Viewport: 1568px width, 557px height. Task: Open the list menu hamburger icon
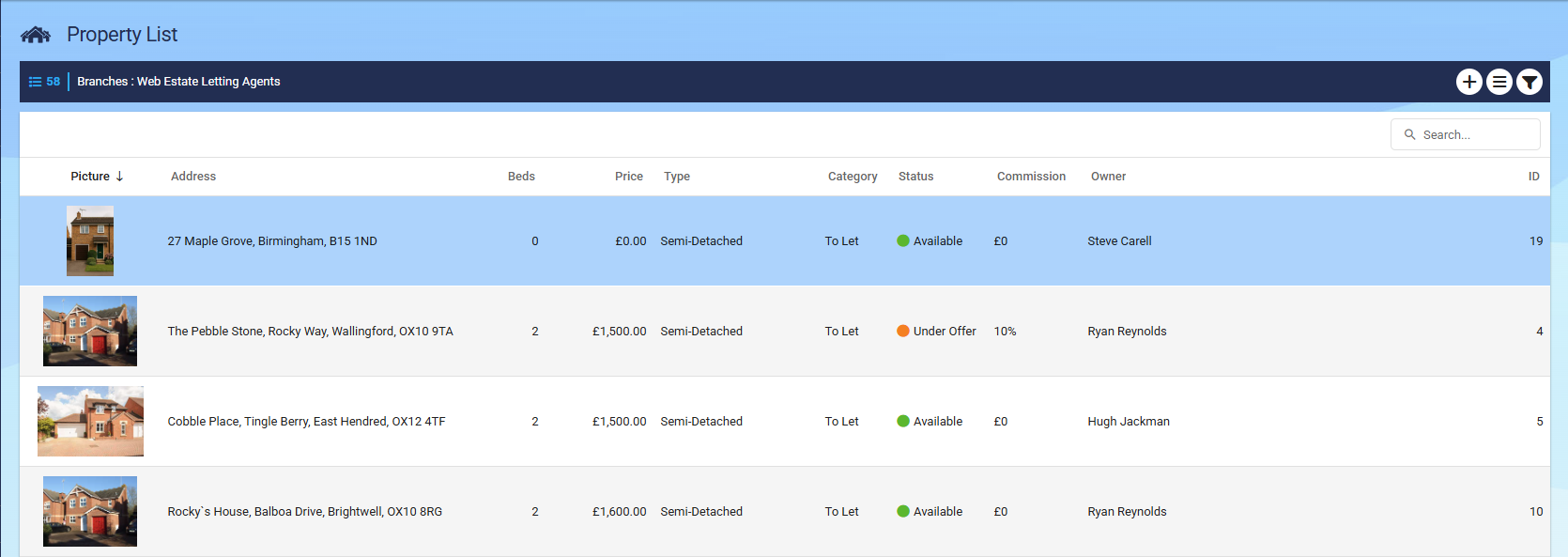[x=1499, y=82]
